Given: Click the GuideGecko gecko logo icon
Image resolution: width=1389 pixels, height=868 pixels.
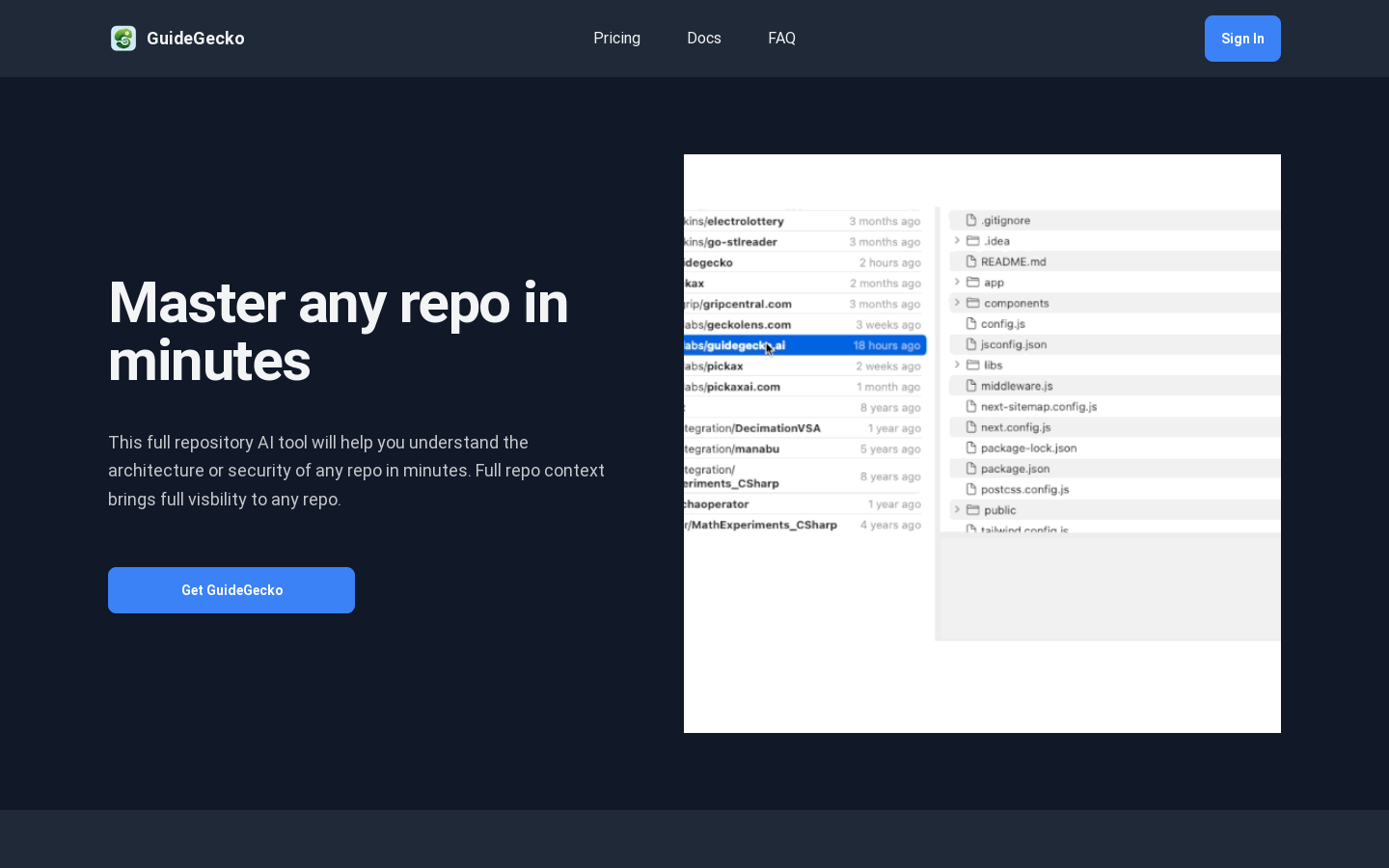Looking at the screenshot, I should click(x=123, y=39).
